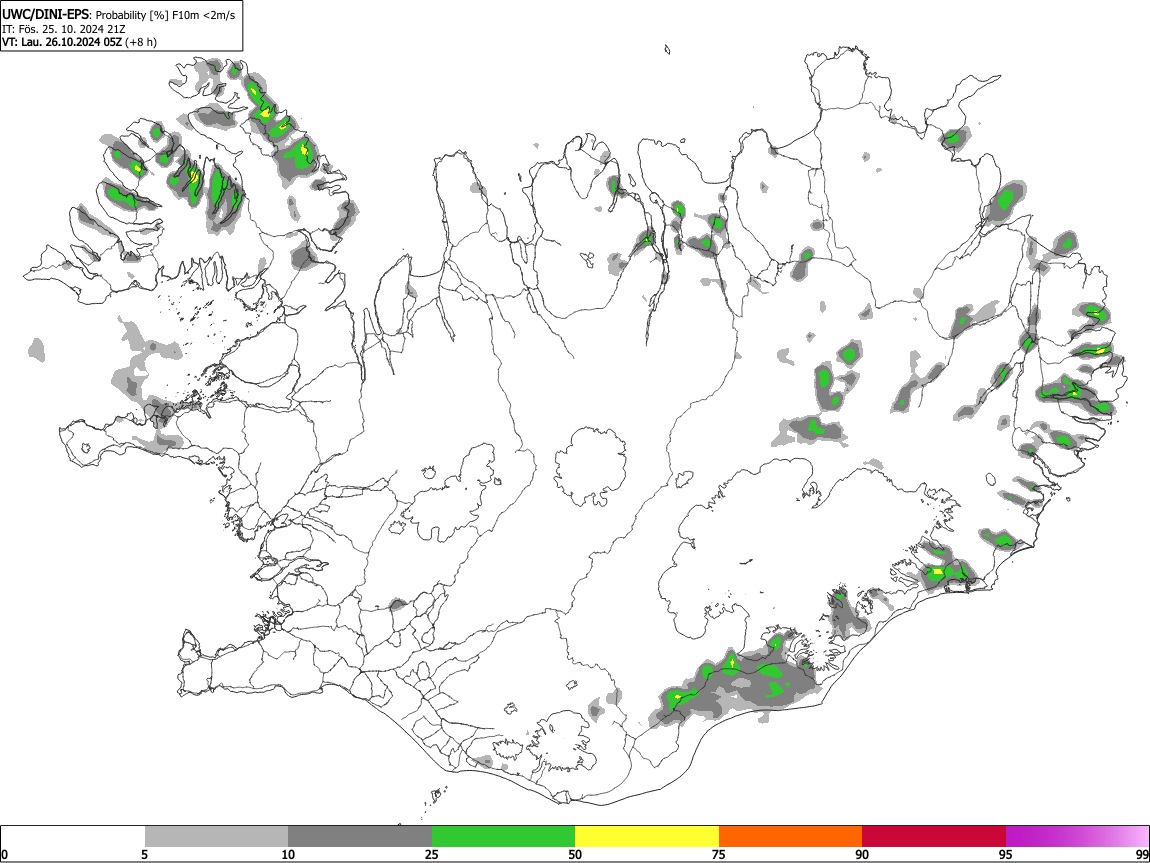1150x863 pixels.
Task: Click the legend value 90
Action: point(862,854)
